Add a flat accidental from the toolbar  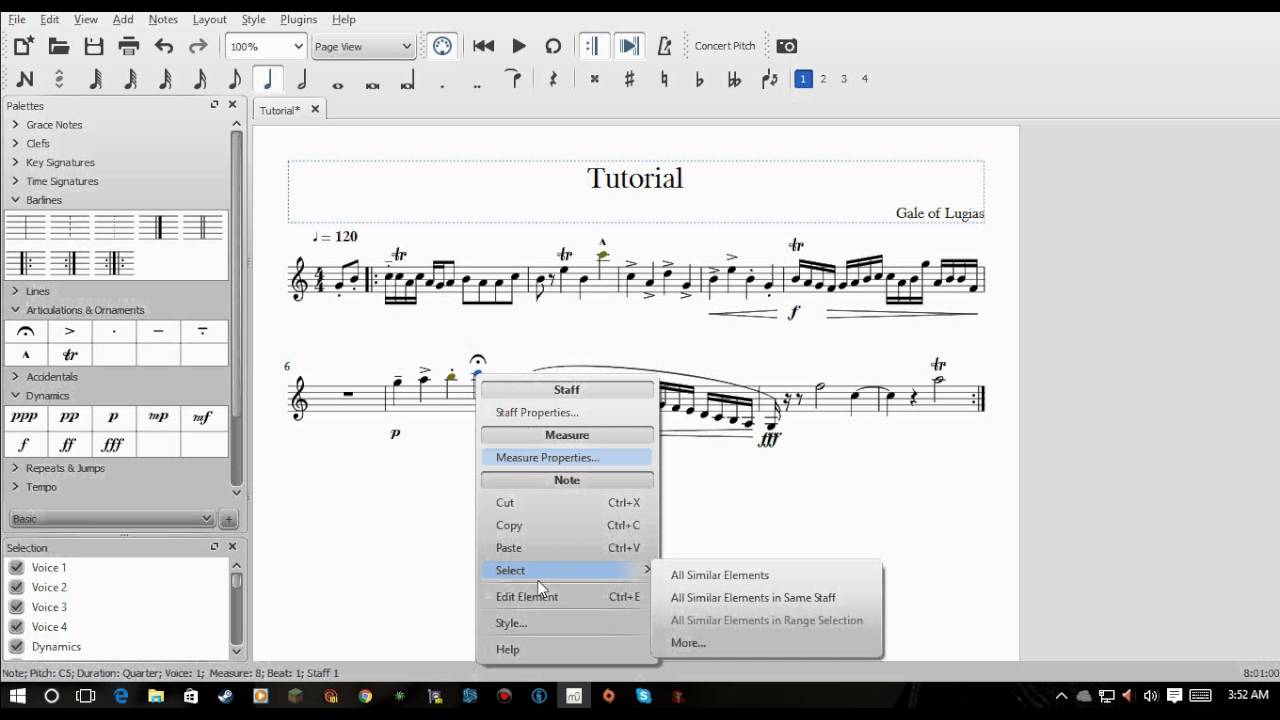699,79
